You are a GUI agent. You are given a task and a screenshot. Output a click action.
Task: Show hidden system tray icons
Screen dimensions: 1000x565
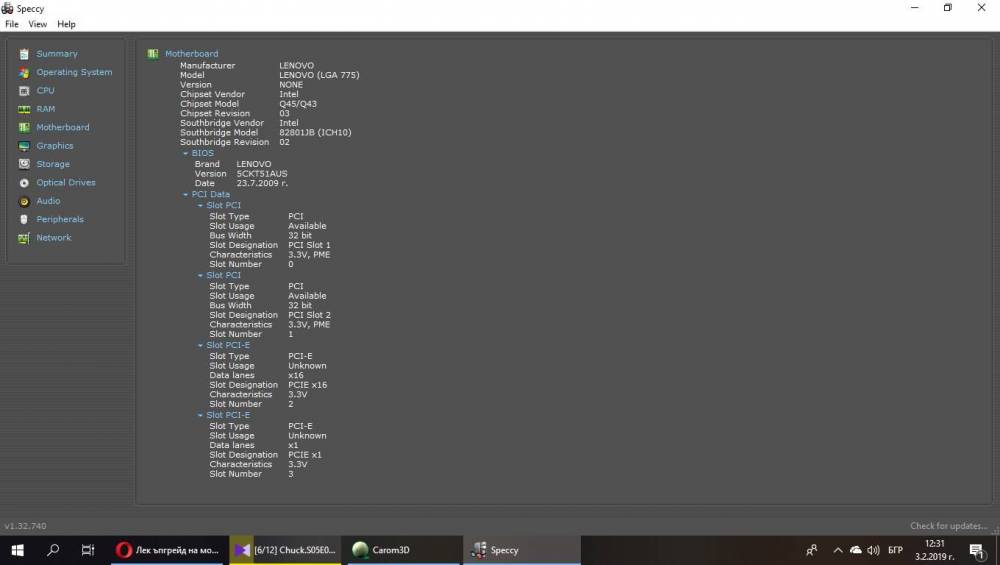tap(838, 550)
